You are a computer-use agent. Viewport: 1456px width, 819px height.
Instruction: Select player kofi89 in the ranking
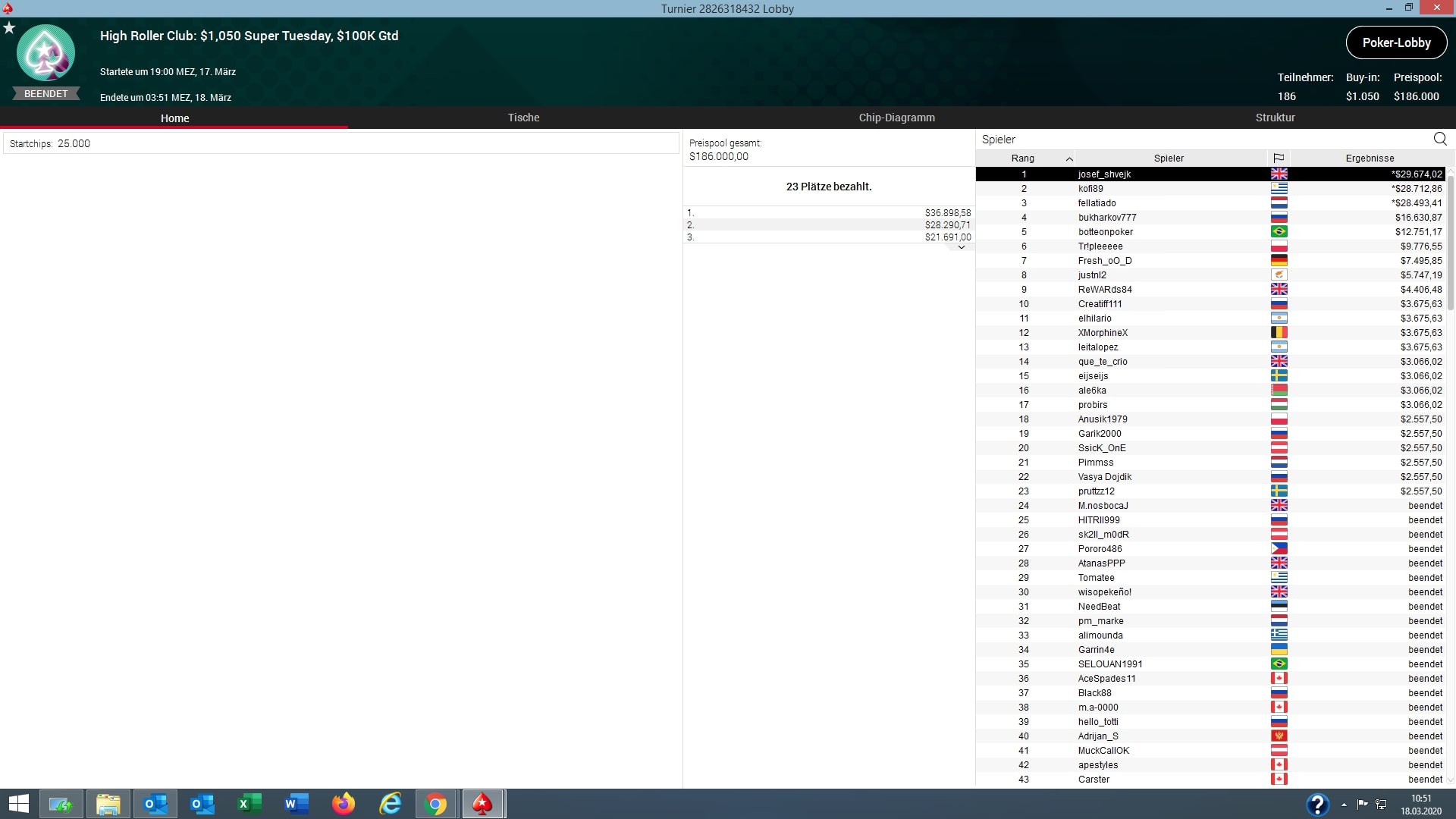[1090, 189]
